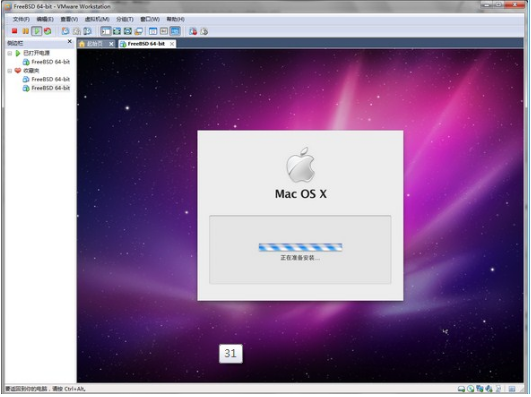This screenshot has height=397, width=531.
Task: Click the green power on play button
Action: point(36,31)
